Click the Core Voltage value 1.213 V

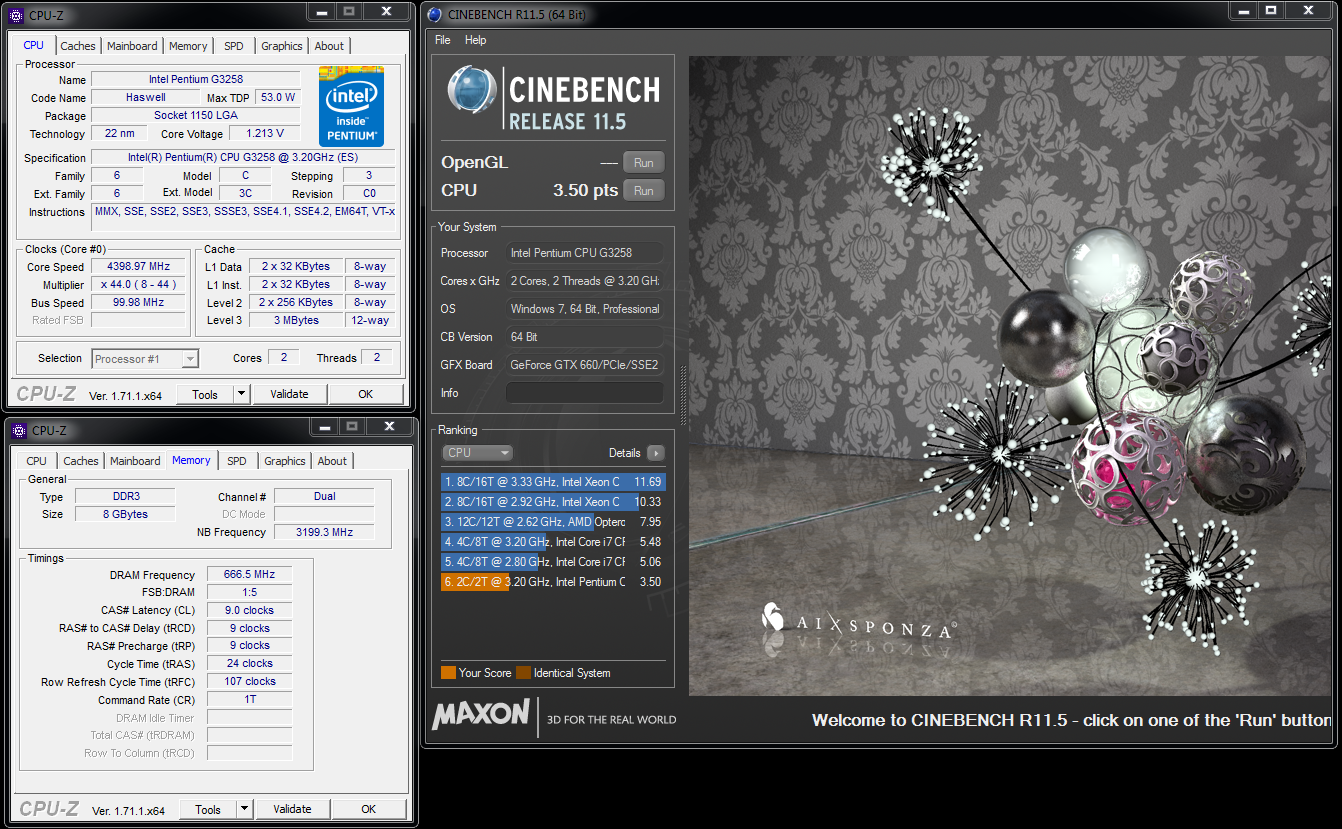pos(265,133)
